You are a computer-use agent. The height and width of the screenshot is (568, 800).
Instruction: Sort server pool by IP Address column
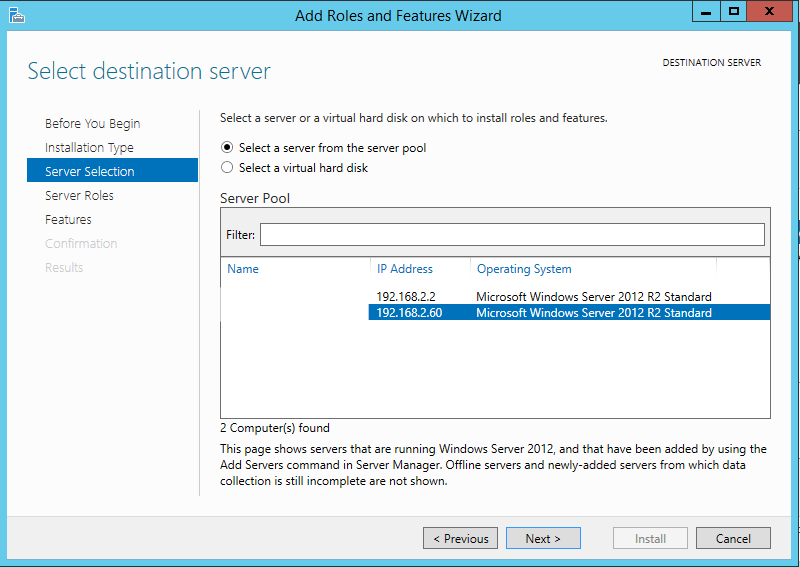[x=405, y=269]
